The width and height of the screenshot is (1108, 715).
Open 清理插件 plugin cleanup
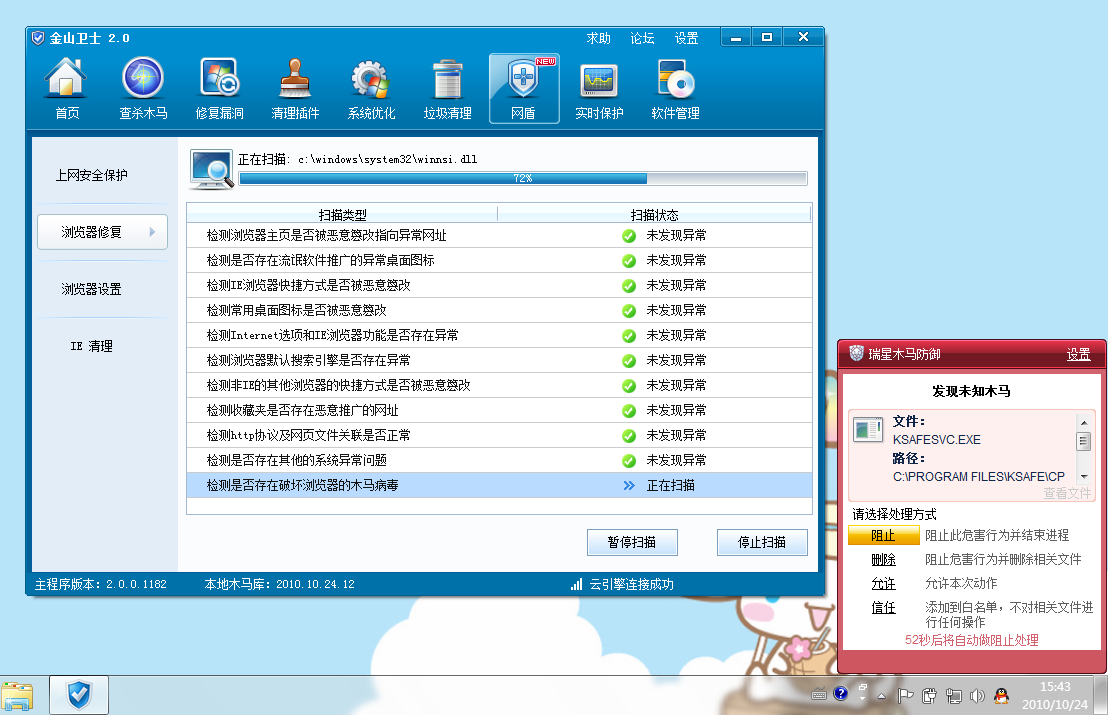click(295, 88)
